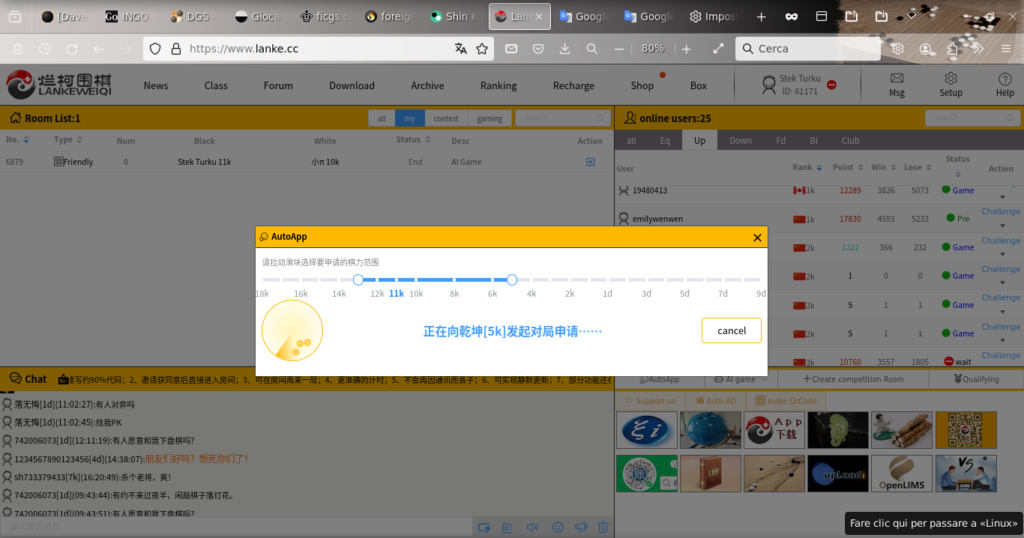Close the AutoApp dialog with X
This screenshot has height=538, width=1024.
pos(757,238)
